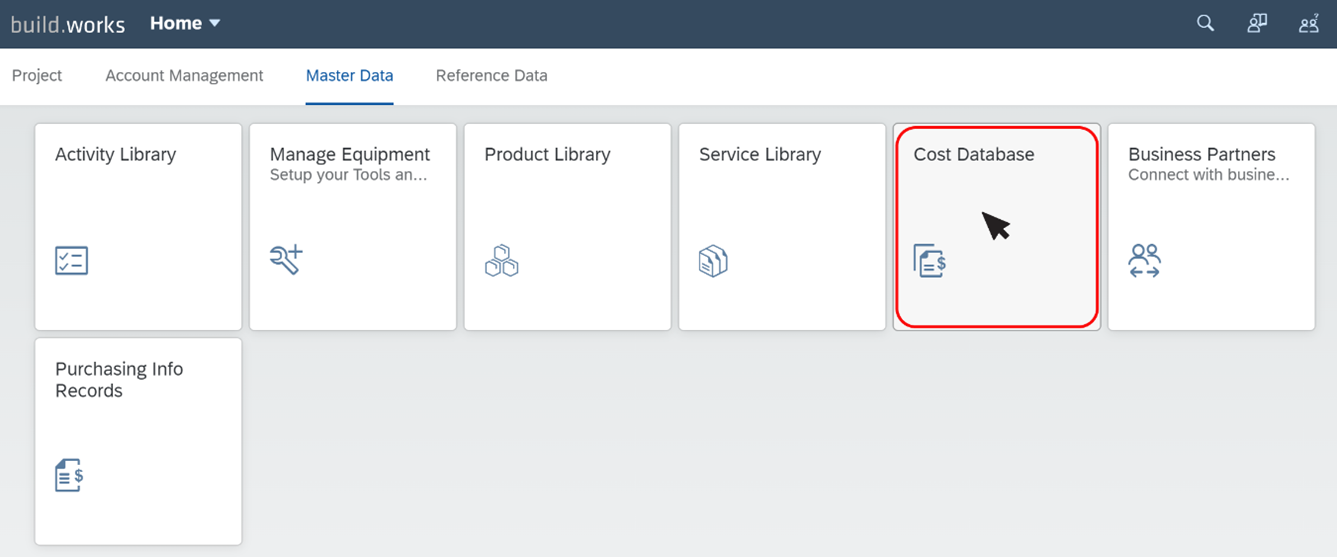
Task: Click the Business Partners people icon
Action: pyautogui.click(x=1144, y=260)
